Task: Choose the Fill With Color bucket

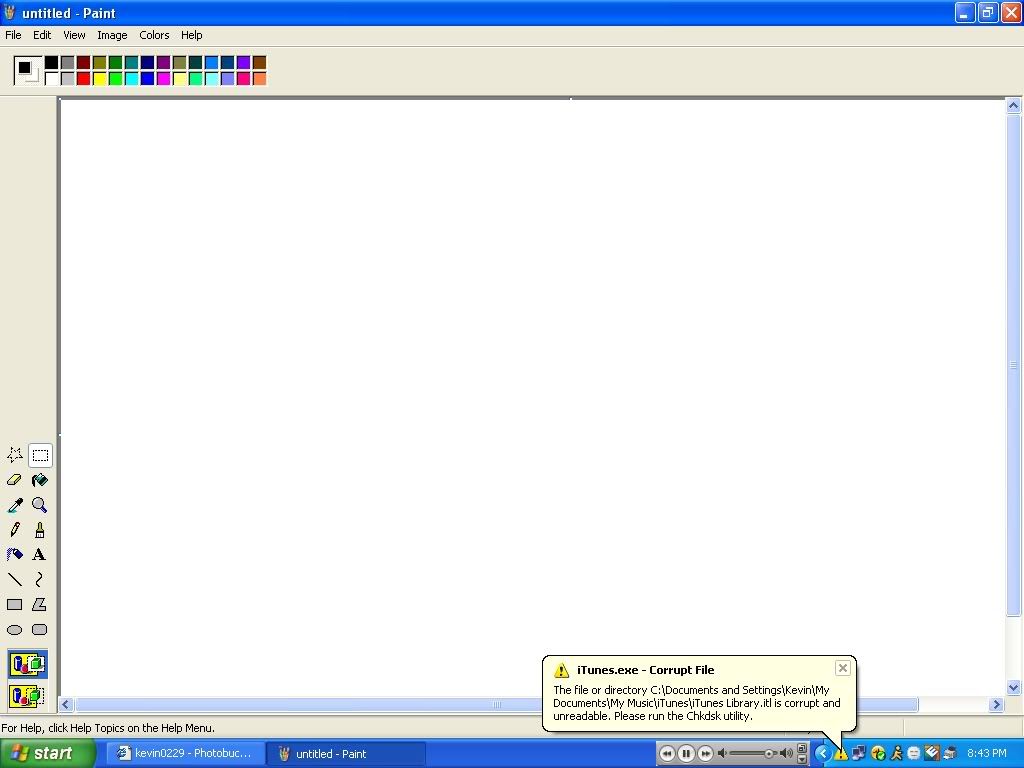Action: pos(40,480)
